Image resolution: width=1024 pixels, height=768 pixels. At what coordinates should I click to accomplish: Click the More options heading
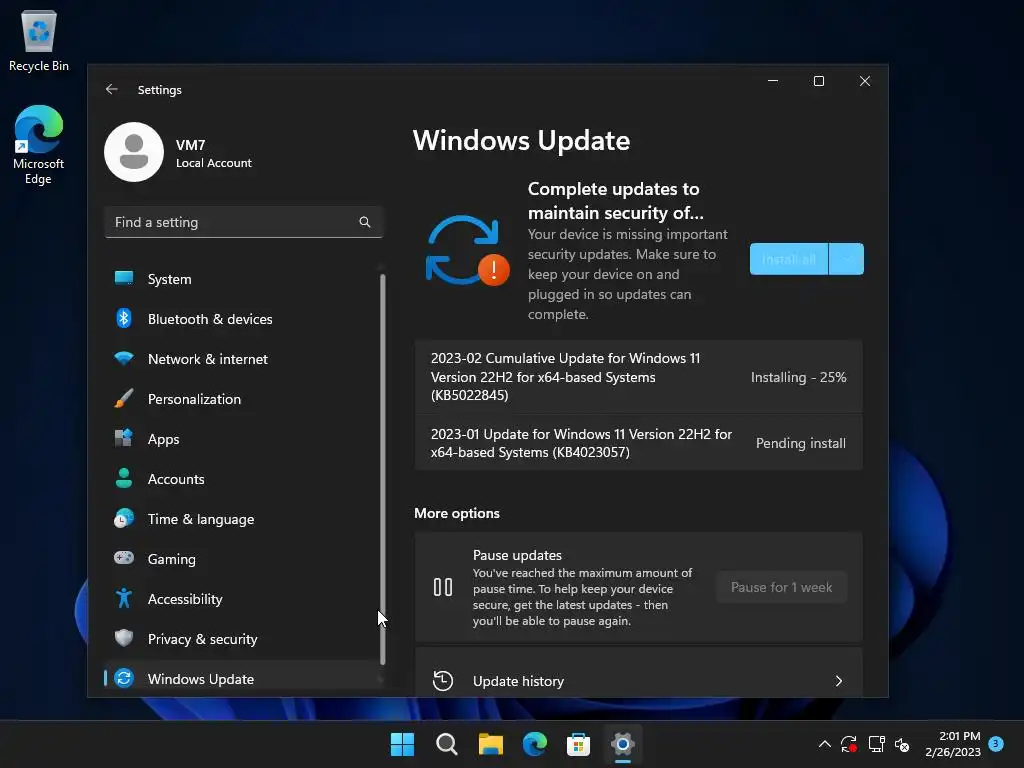(456, 513)
